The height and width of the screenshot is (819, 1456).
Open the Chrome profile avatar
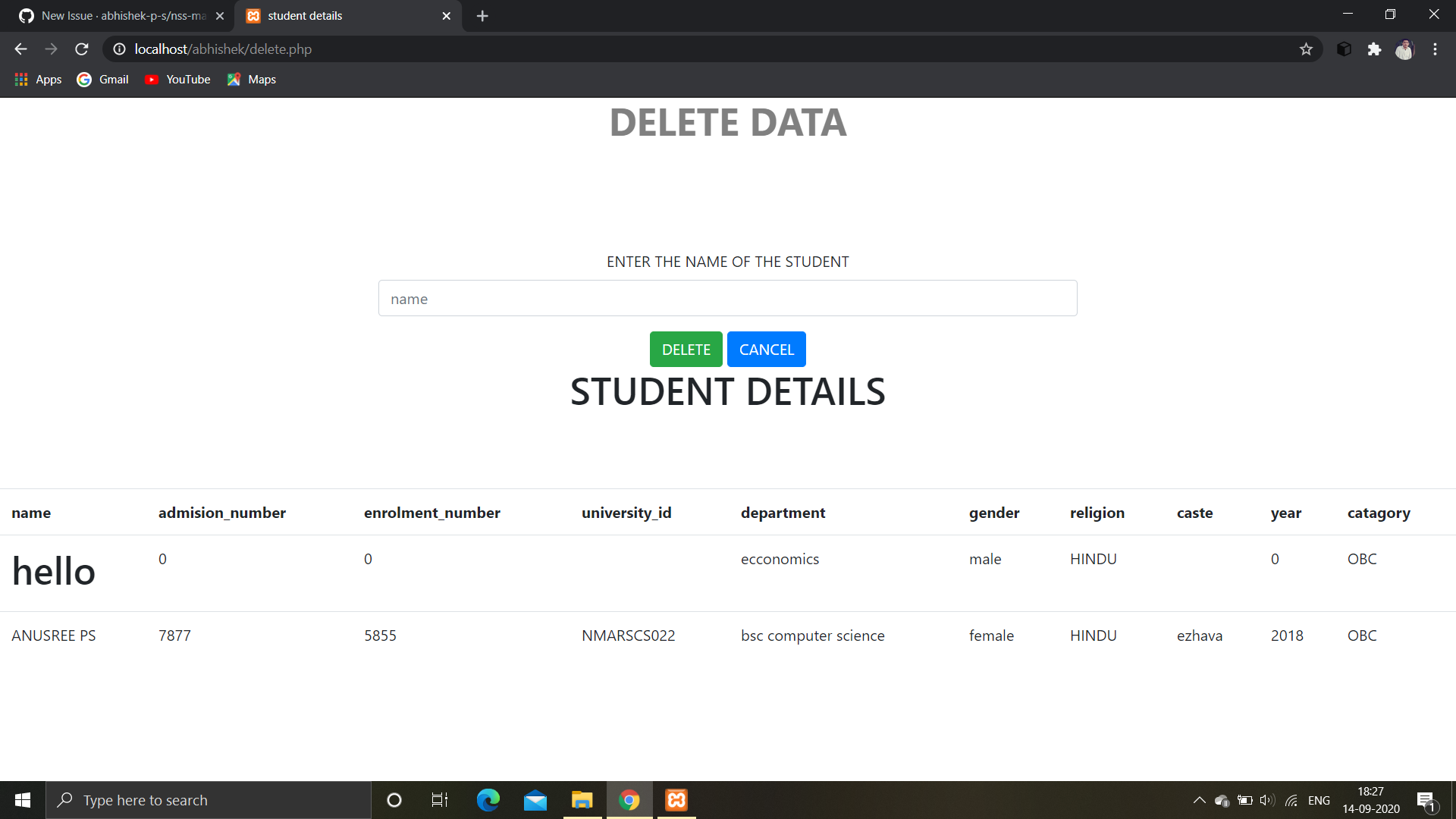click(x=1405, y=49)
